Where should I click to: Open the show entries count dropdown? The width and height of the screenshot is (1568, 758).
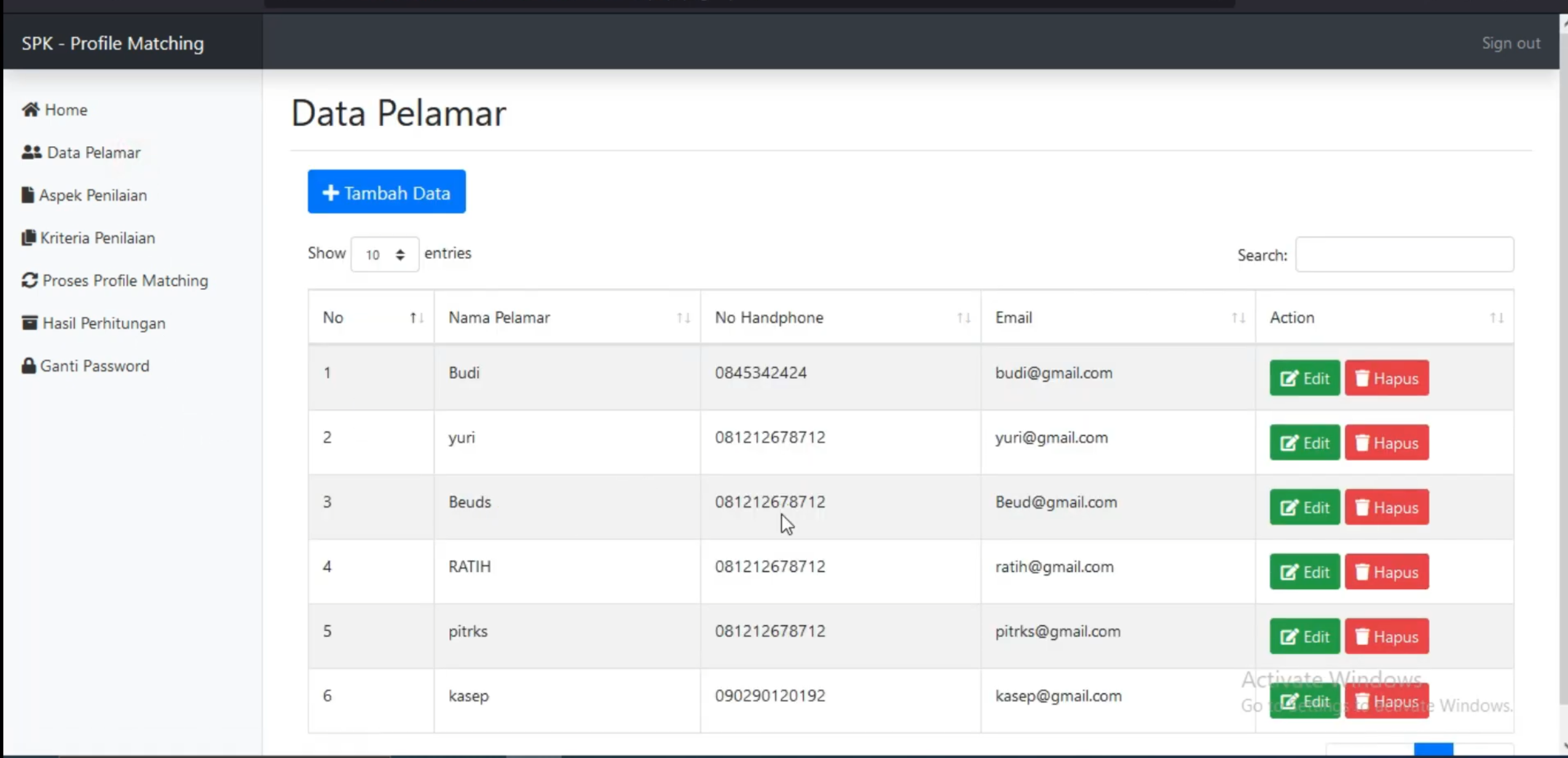coord(385,254)
